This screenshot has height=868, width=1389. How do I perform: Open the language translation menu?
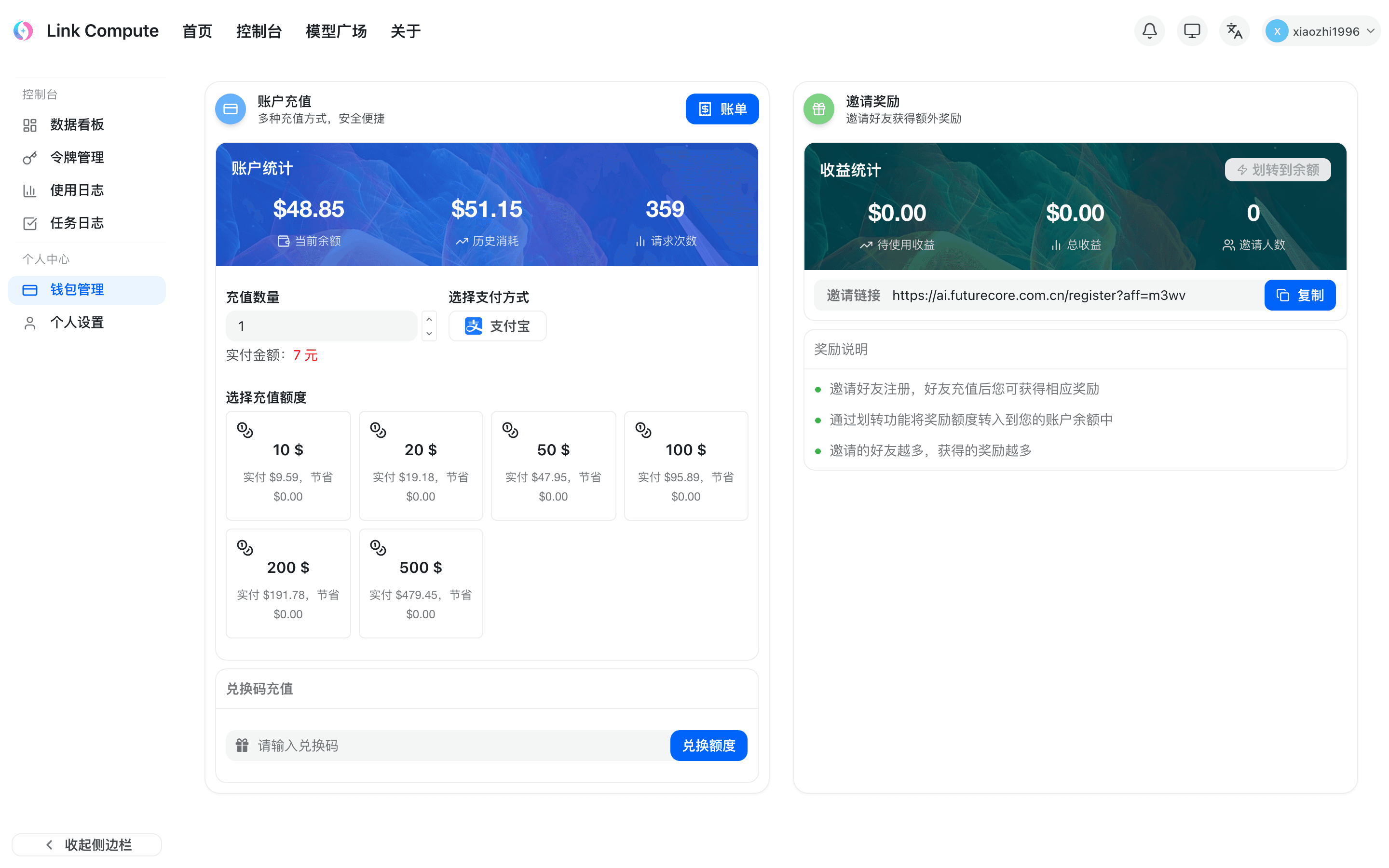coord(1234,31)
